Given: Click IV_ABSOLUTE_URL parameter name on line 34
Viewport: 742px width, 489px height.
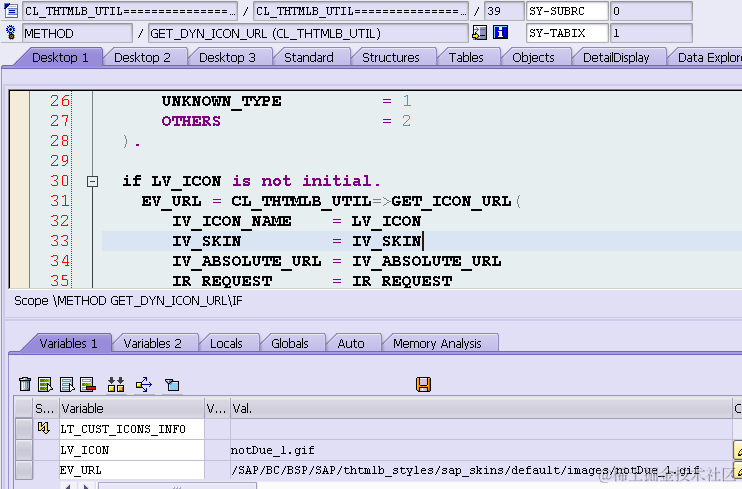Looking at the screenshot, I should pyautogui.click(x=247, y=261).
